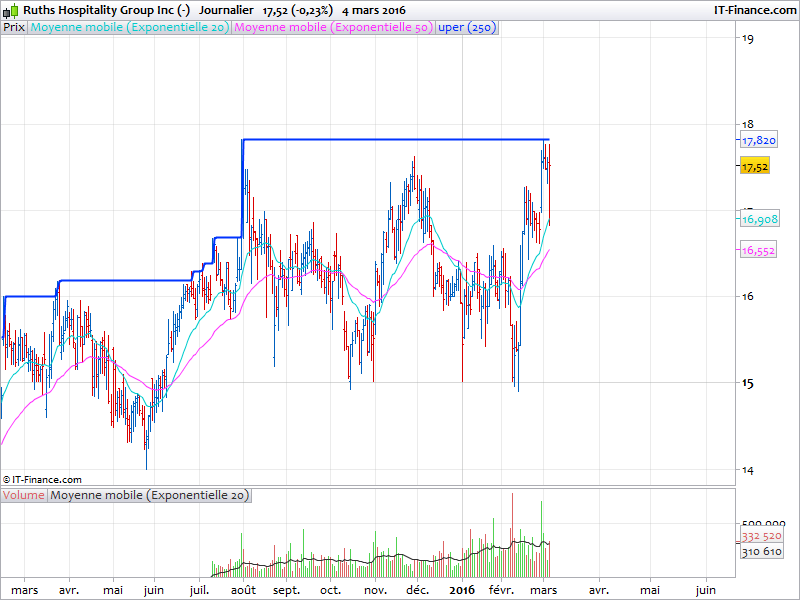Click the 17,52 (-0,23%) quote in the header
800x600 pixels.
[x=297, y=10]
